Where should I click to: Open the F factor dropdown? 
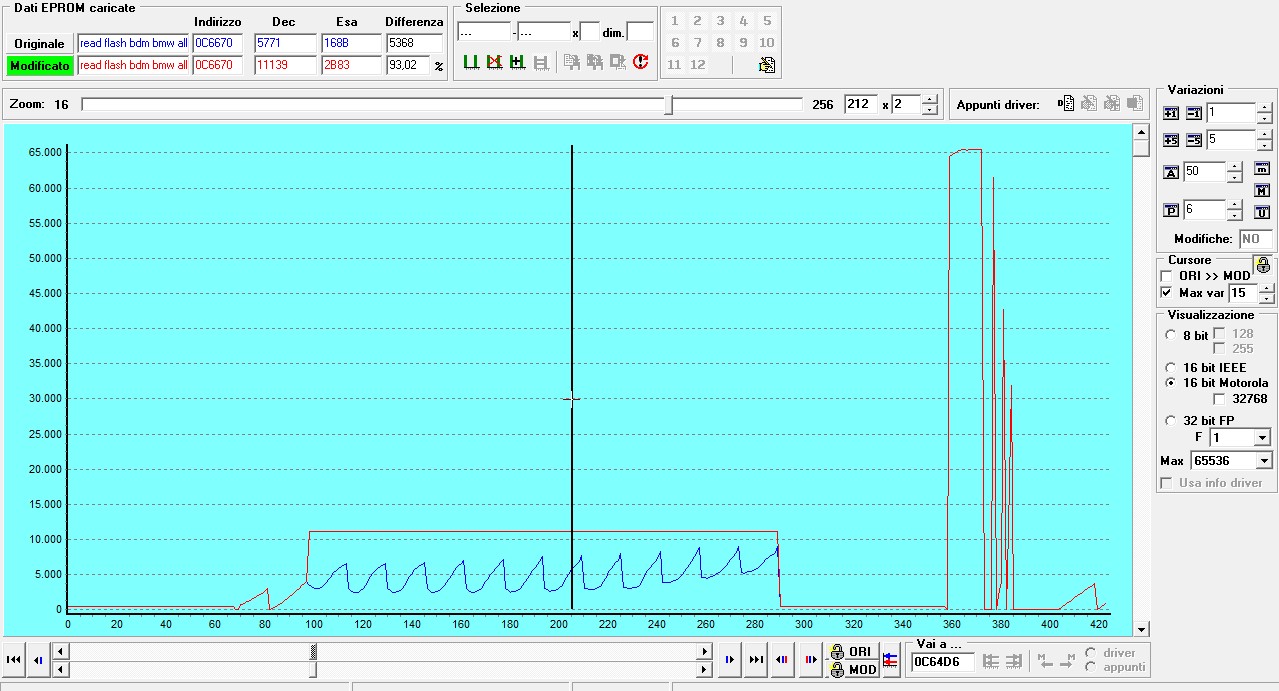[1262, 438]
